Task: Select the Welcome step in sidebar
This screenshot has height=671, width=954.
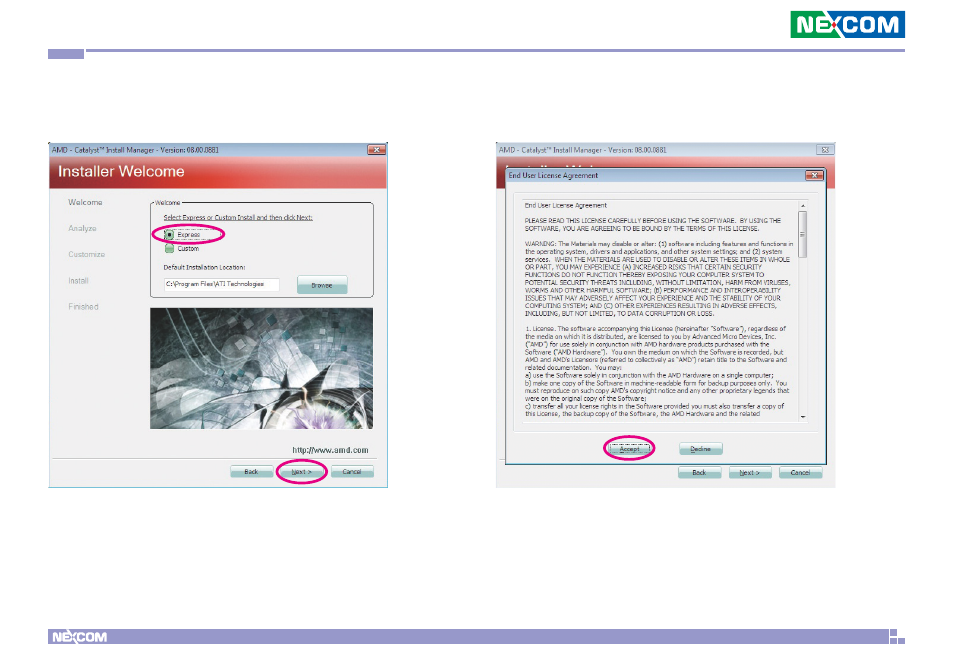Action: tap(85, 202)
